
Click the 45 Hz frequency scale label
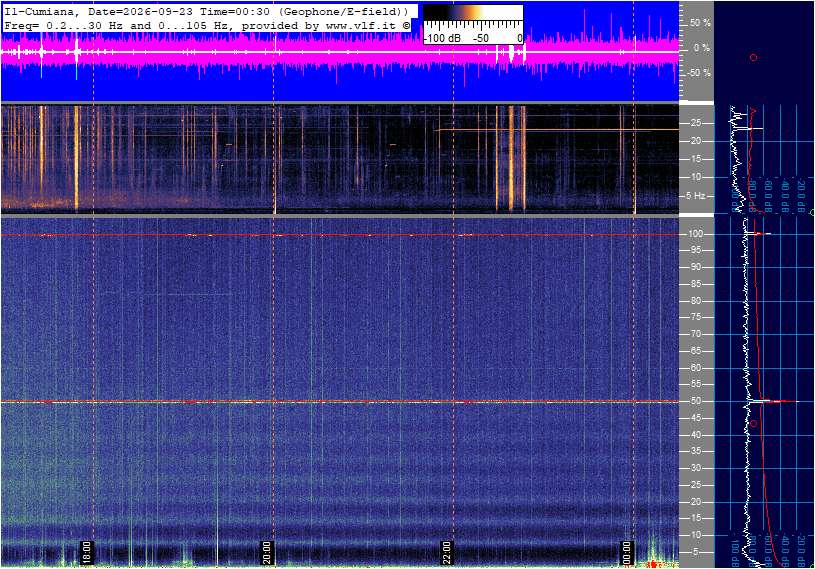[x=695, y=418]
